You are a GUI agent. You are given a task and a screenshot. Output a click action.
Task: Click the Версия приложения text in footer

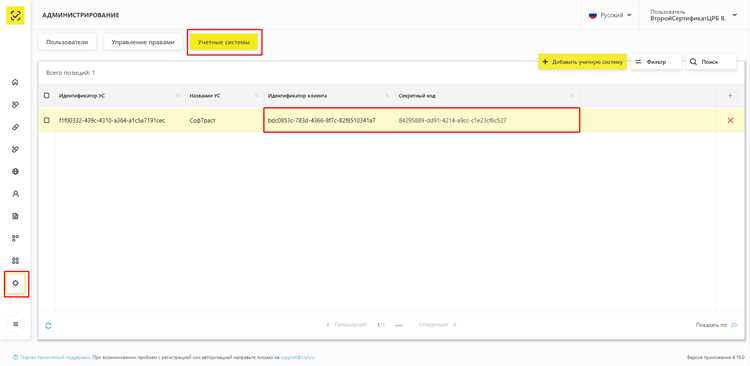pos(715,357)
